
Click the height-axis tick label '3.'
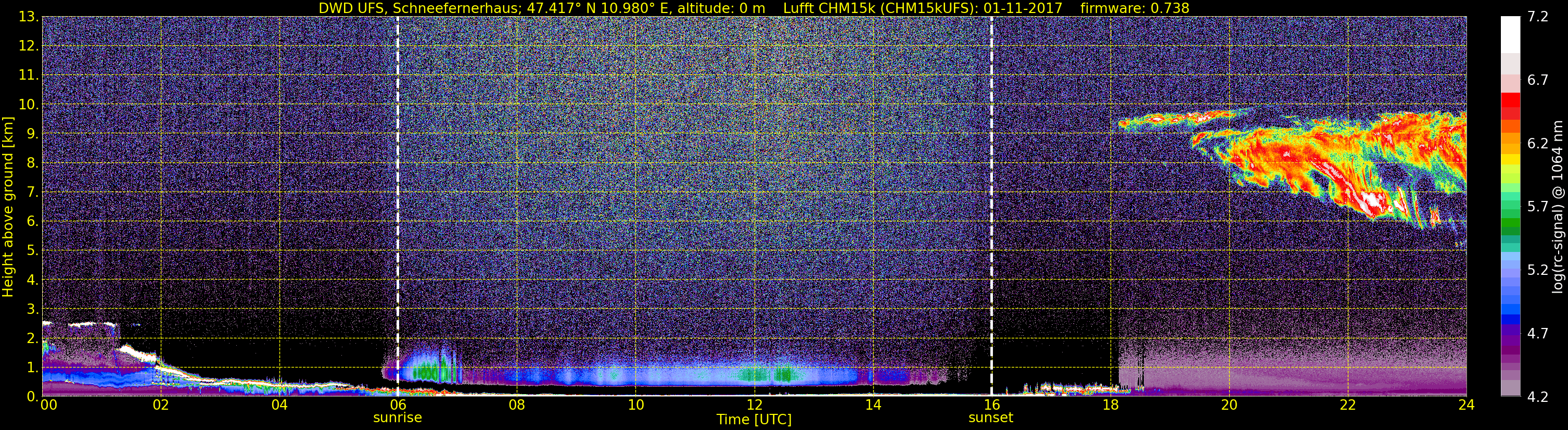pos(33,309)
